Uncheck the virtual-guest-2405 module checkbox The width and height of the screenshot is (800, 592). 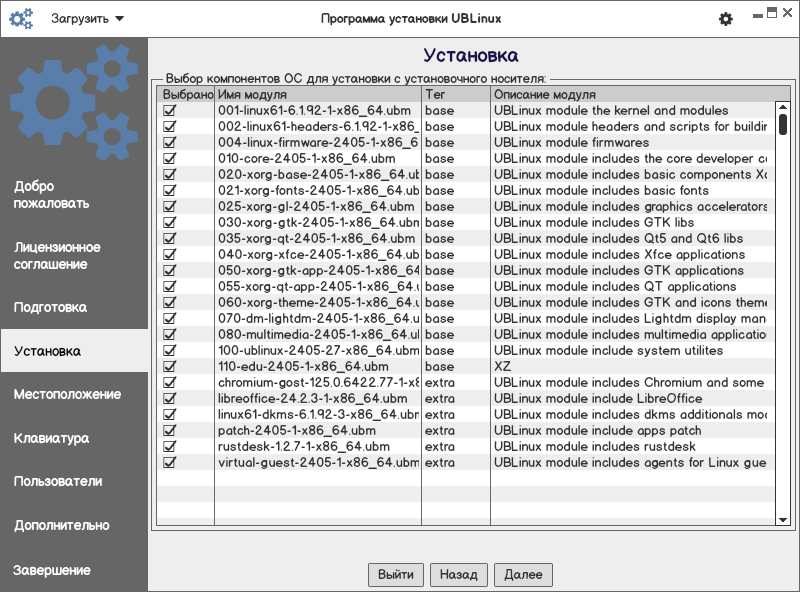point(170,463)
